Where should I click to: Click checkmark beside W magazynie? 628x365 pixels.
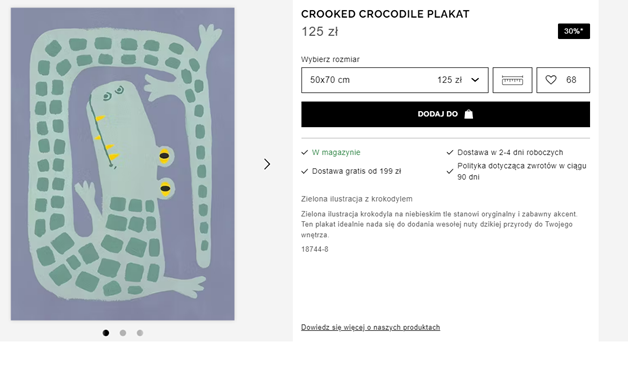pyautogui.click(x=304, y=152)
